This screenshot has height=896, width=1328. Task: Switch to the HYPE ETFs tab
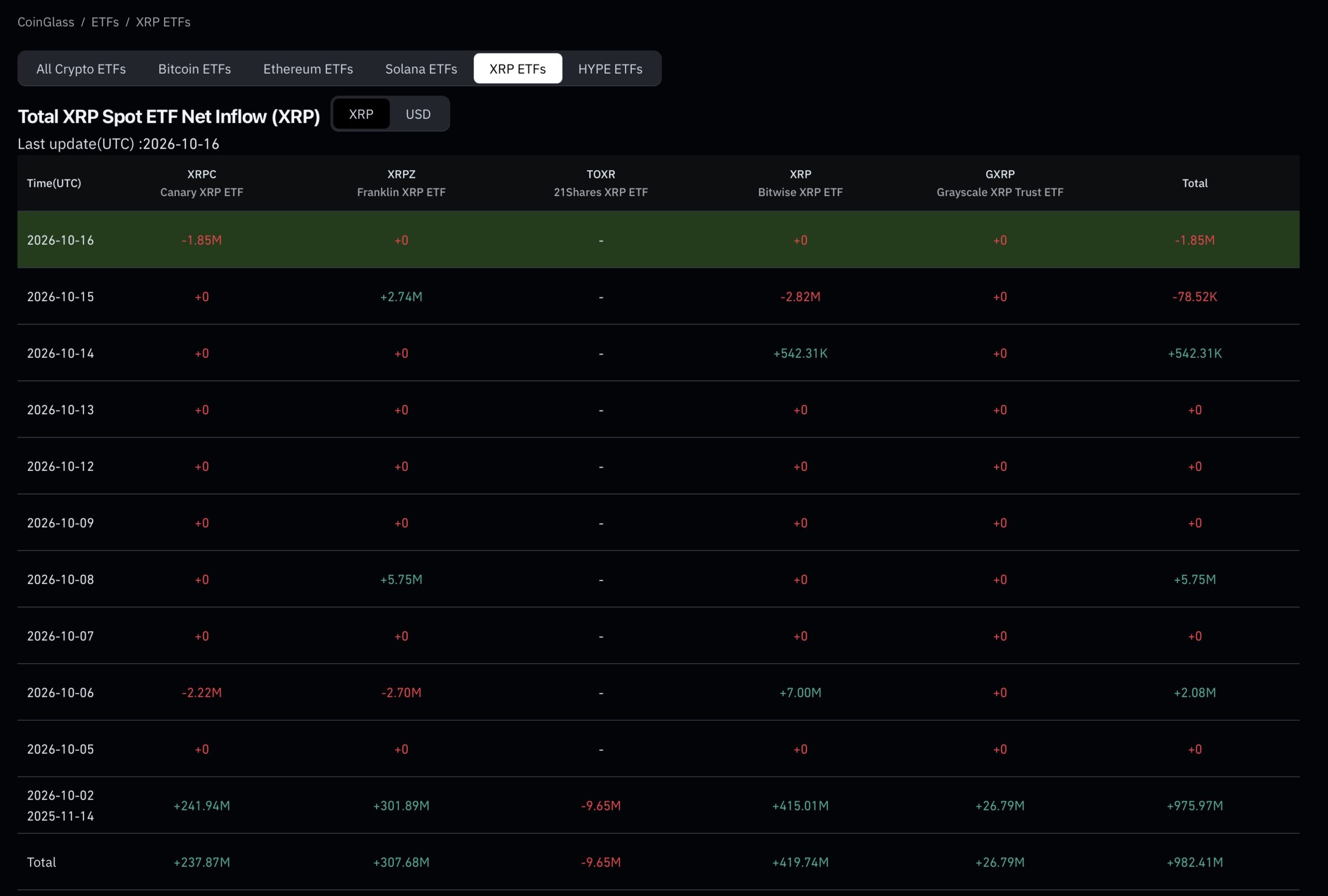click(x=610, y=68)
